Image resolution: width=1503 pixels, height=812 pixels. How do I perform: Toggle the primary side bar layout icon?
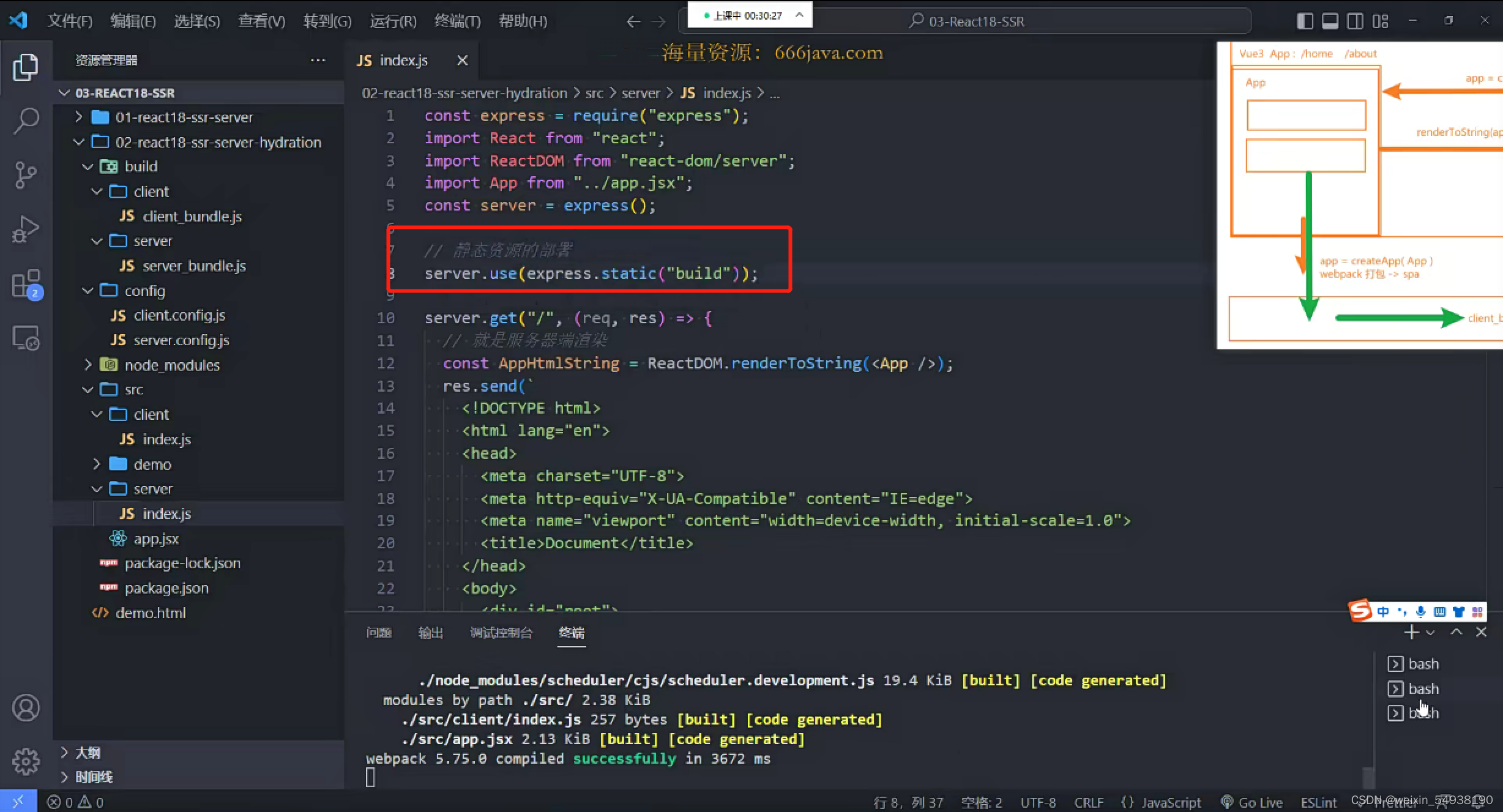[1305, 21]
